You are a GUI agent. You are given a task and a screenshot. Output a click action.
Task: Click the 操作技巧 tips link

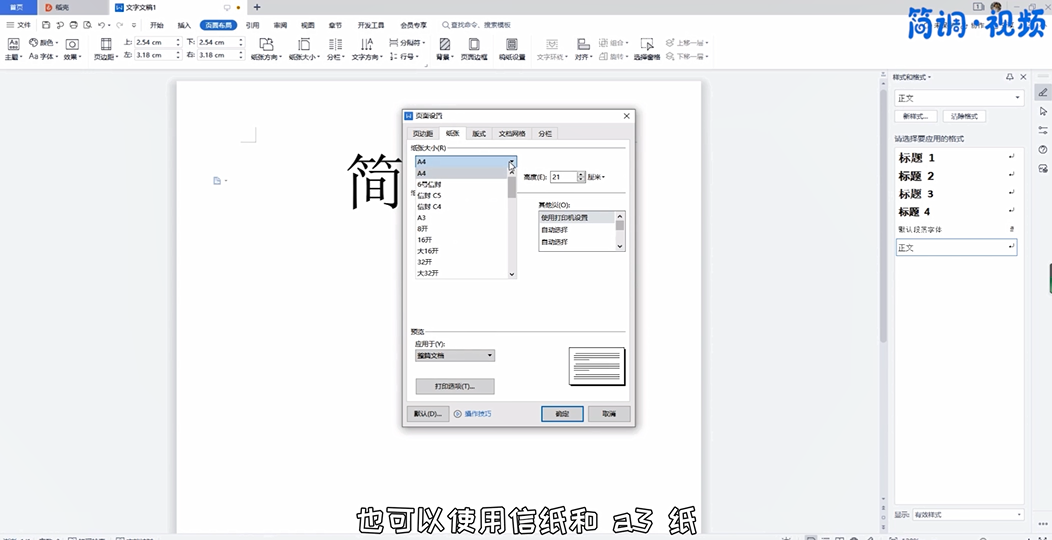[477, 413]
